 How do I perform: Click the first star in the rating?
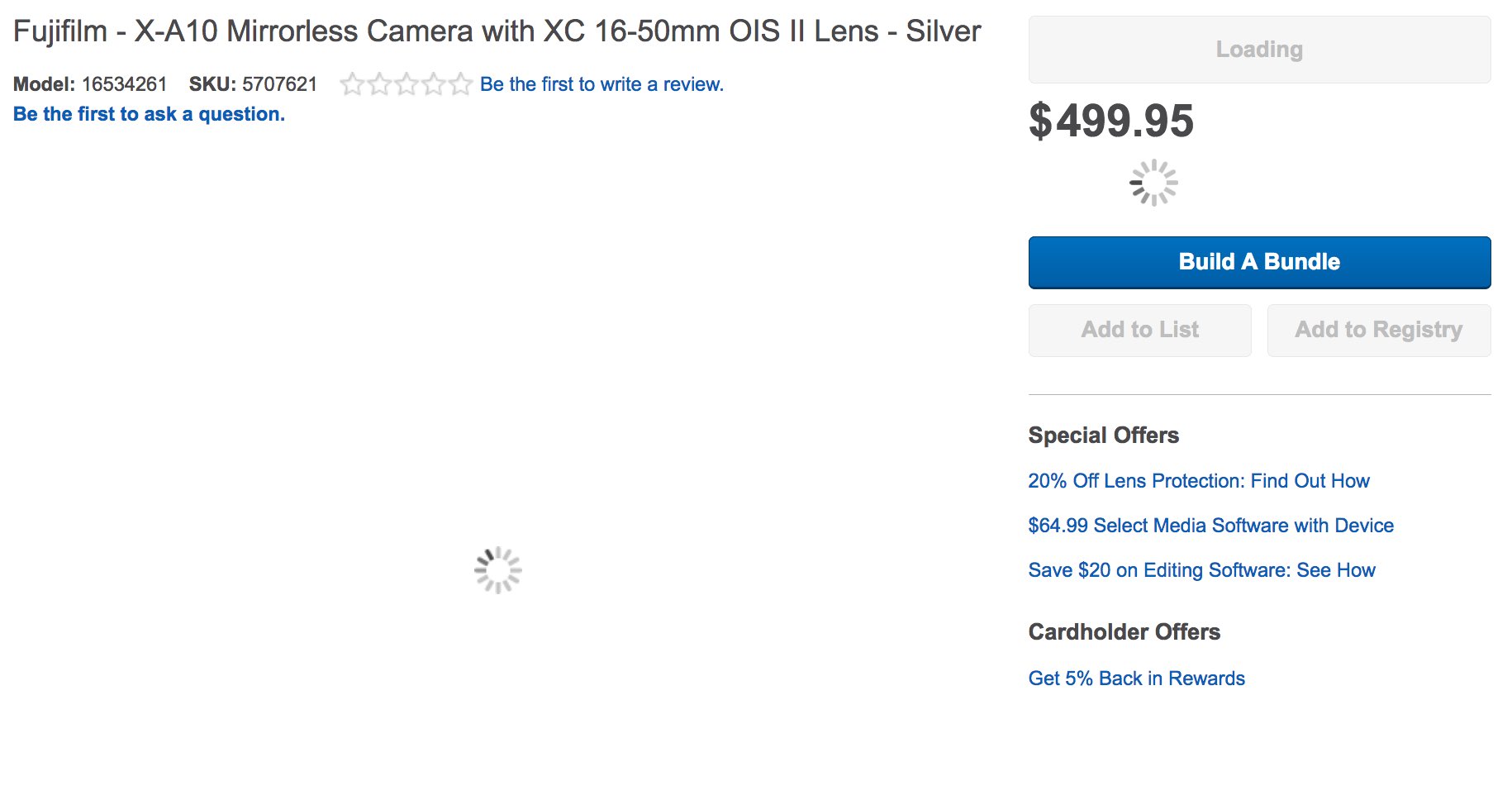(x=353, y=84)
